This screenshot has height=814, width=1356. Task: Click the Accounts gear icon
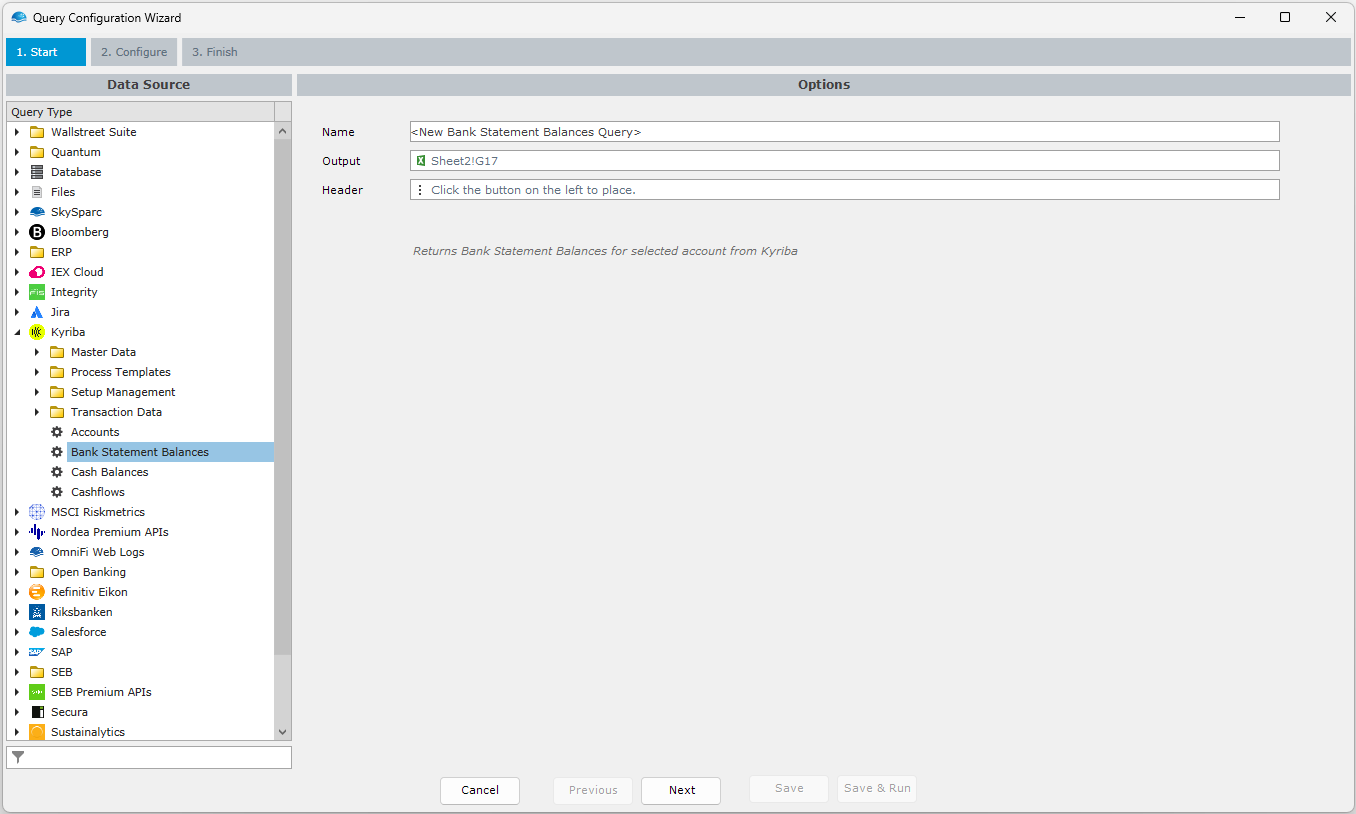tap(57, 432)
